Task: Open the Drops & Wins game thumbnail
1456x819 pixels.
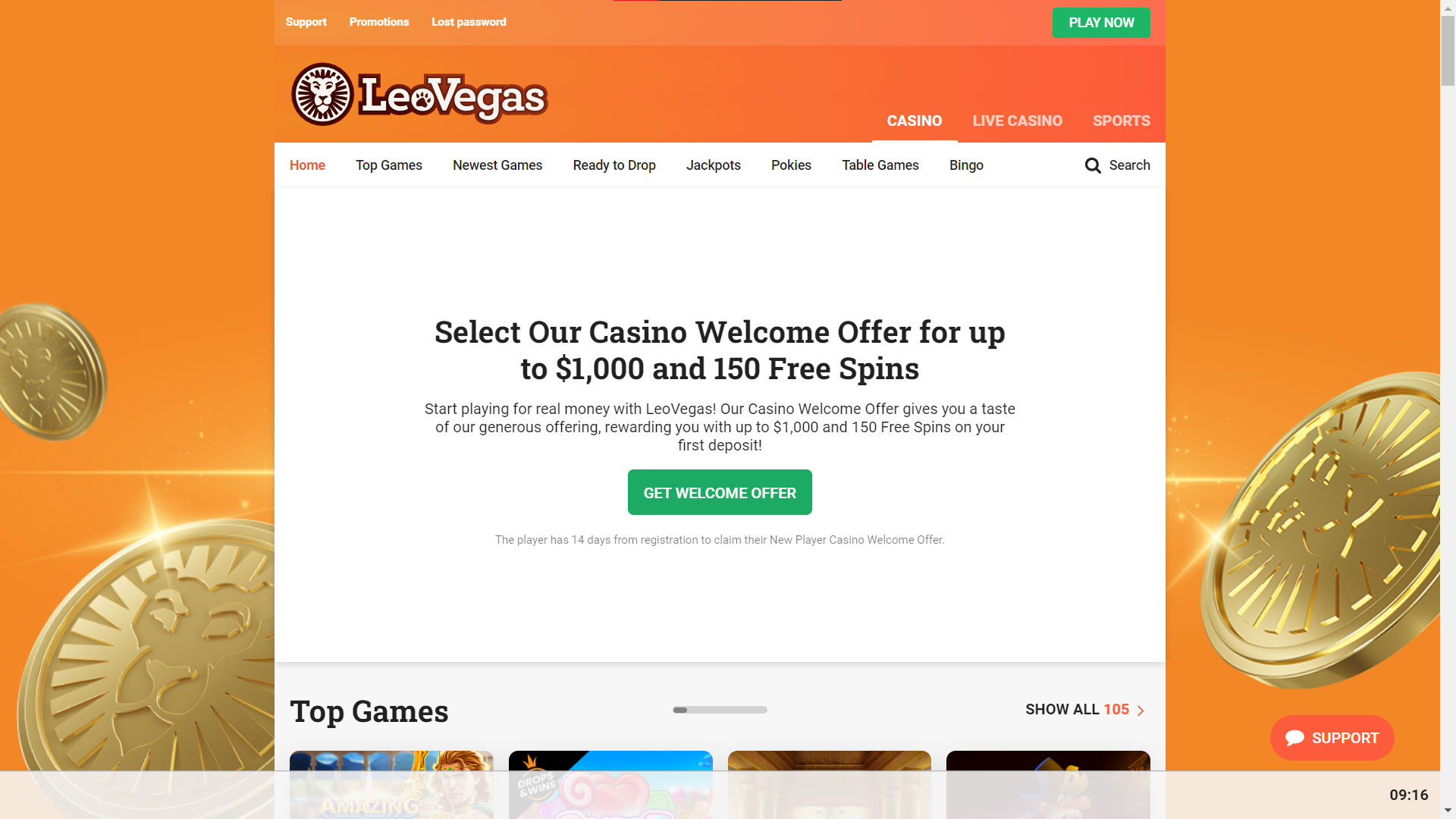Action: [x=610, y=784]
